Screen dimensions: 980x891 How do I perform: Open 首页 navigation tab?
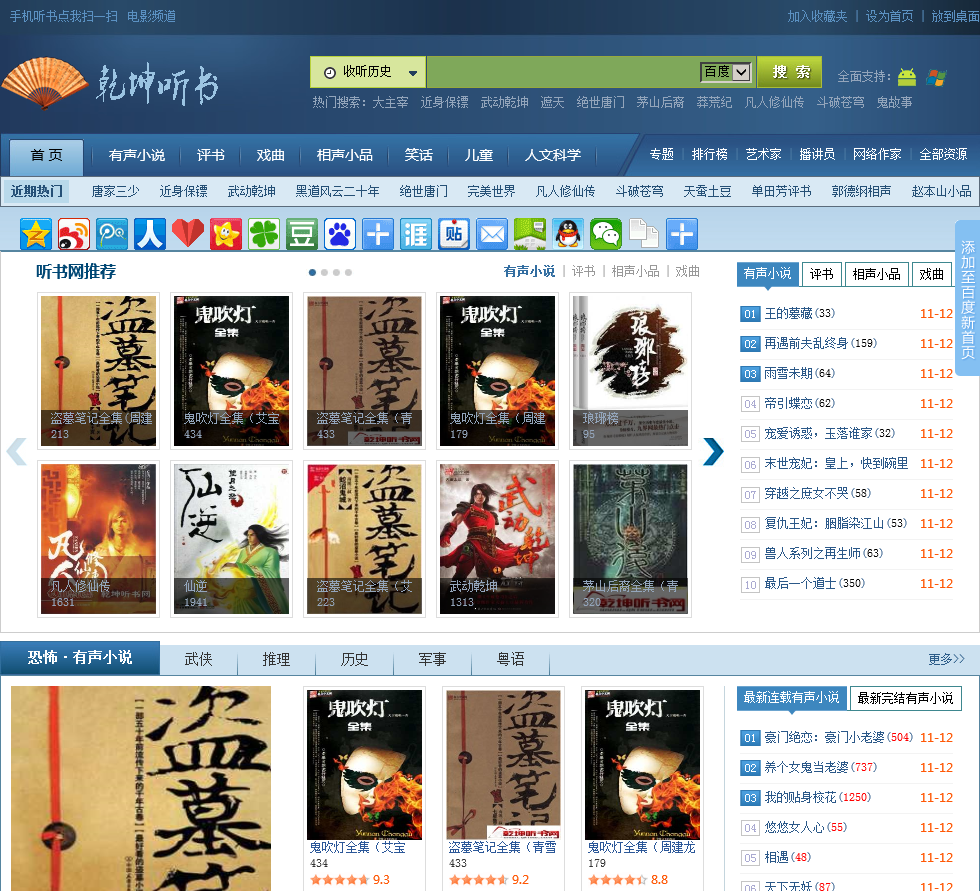[x=46, y=156]
